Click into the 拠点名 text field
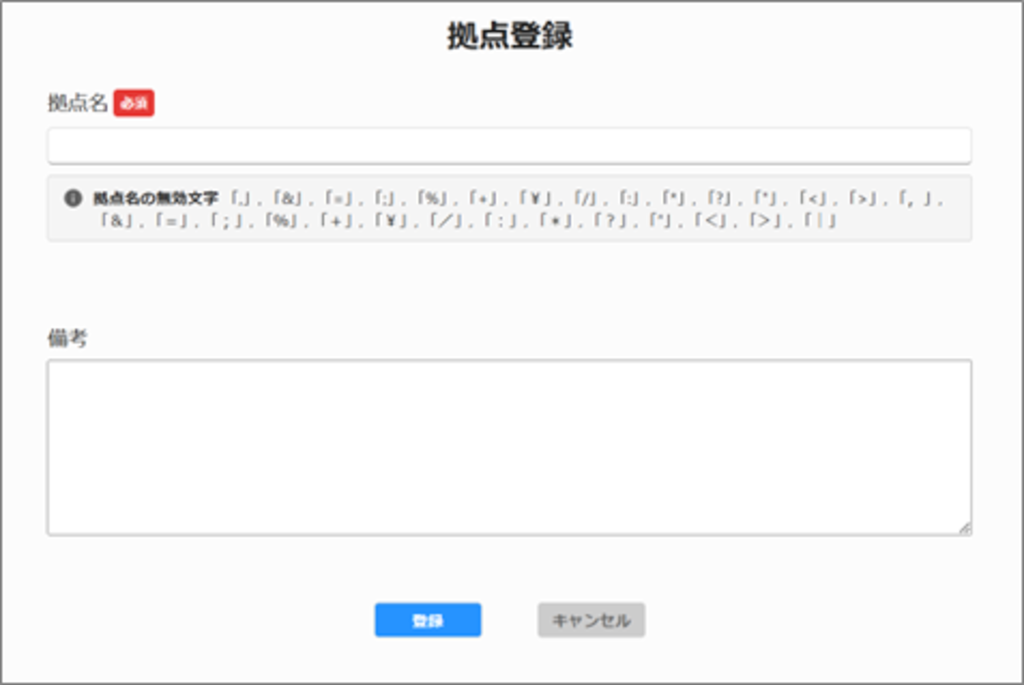The width and height of the screenshot is (1024, 685). tap(509, 146)
